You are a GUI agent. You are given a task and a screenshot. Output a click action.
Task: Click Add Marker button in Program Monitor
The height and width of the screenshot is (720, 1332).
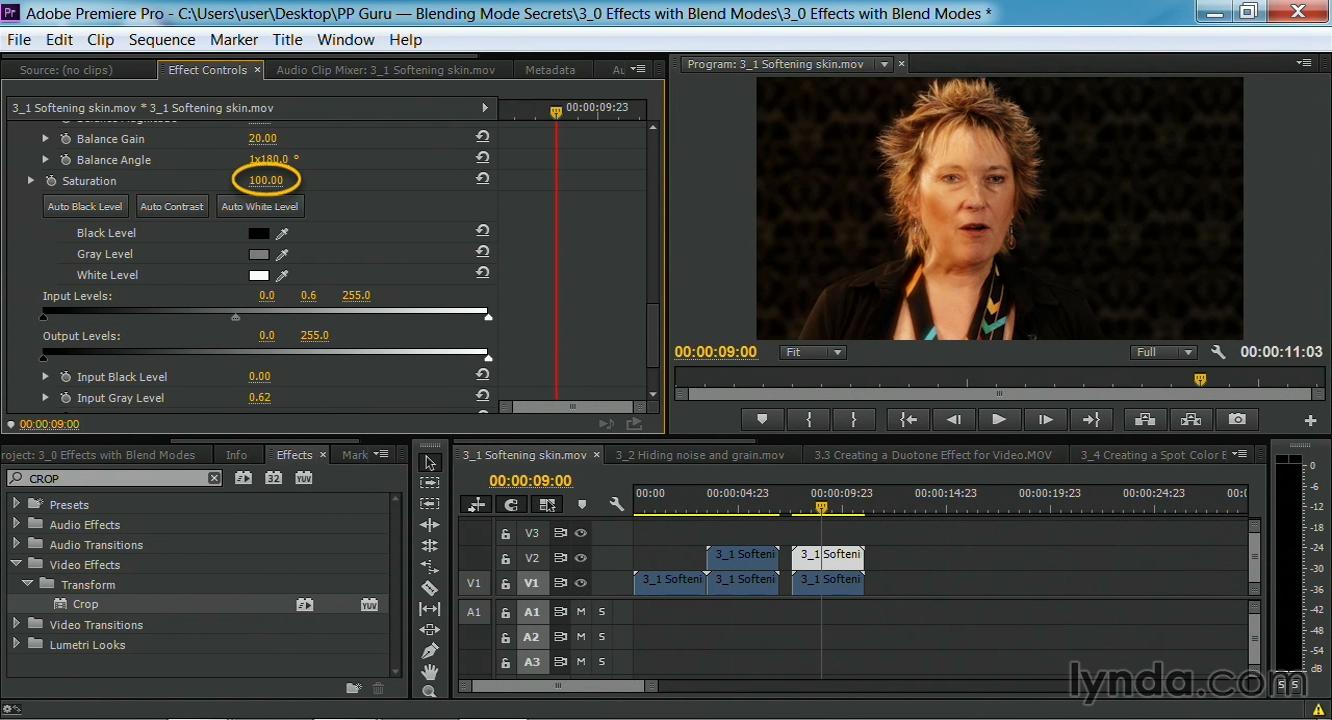pos(762,420)
